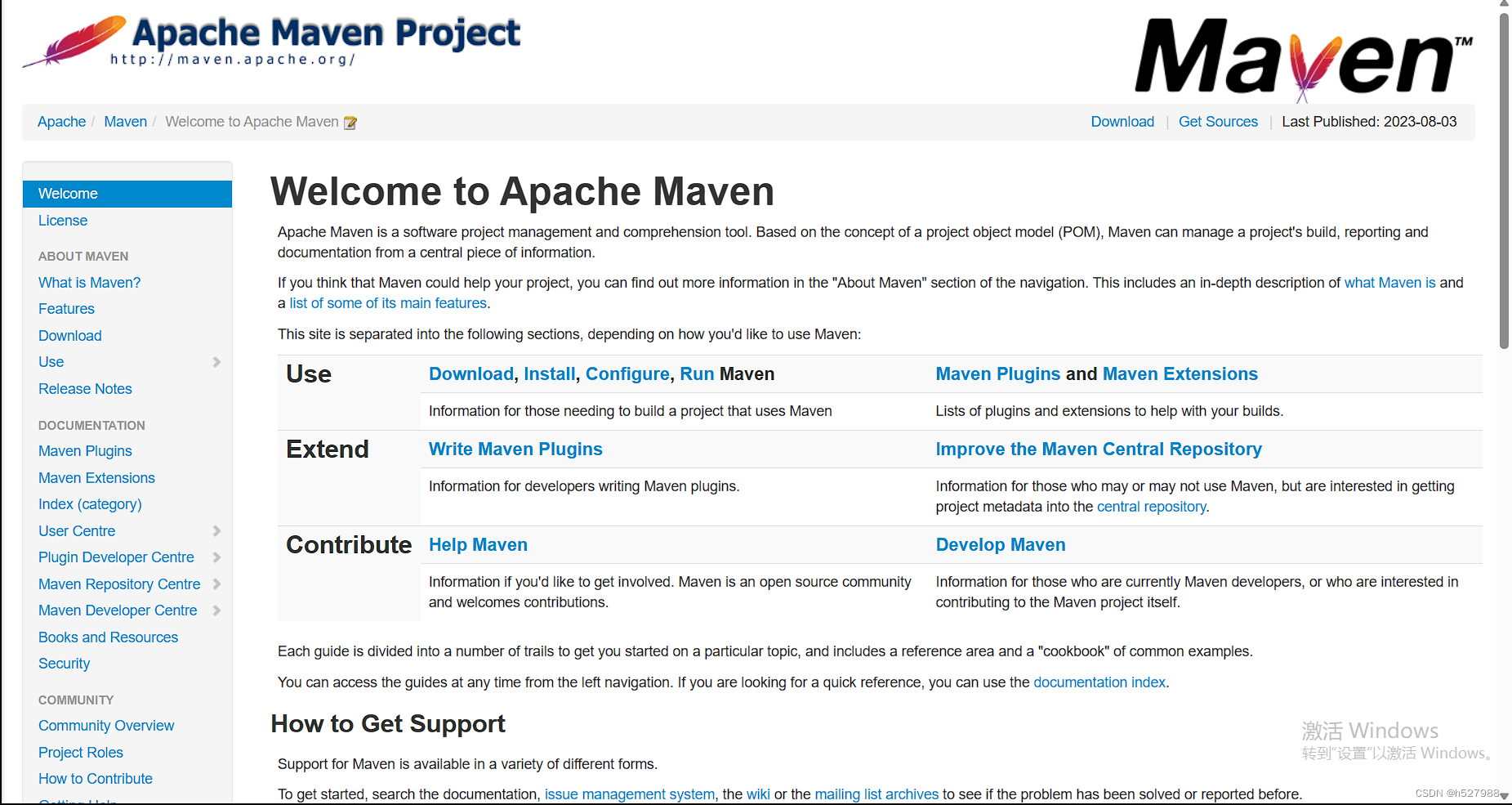Click the Maven logo banner image
This screenshot has width=1512, height=805.
1304,59
